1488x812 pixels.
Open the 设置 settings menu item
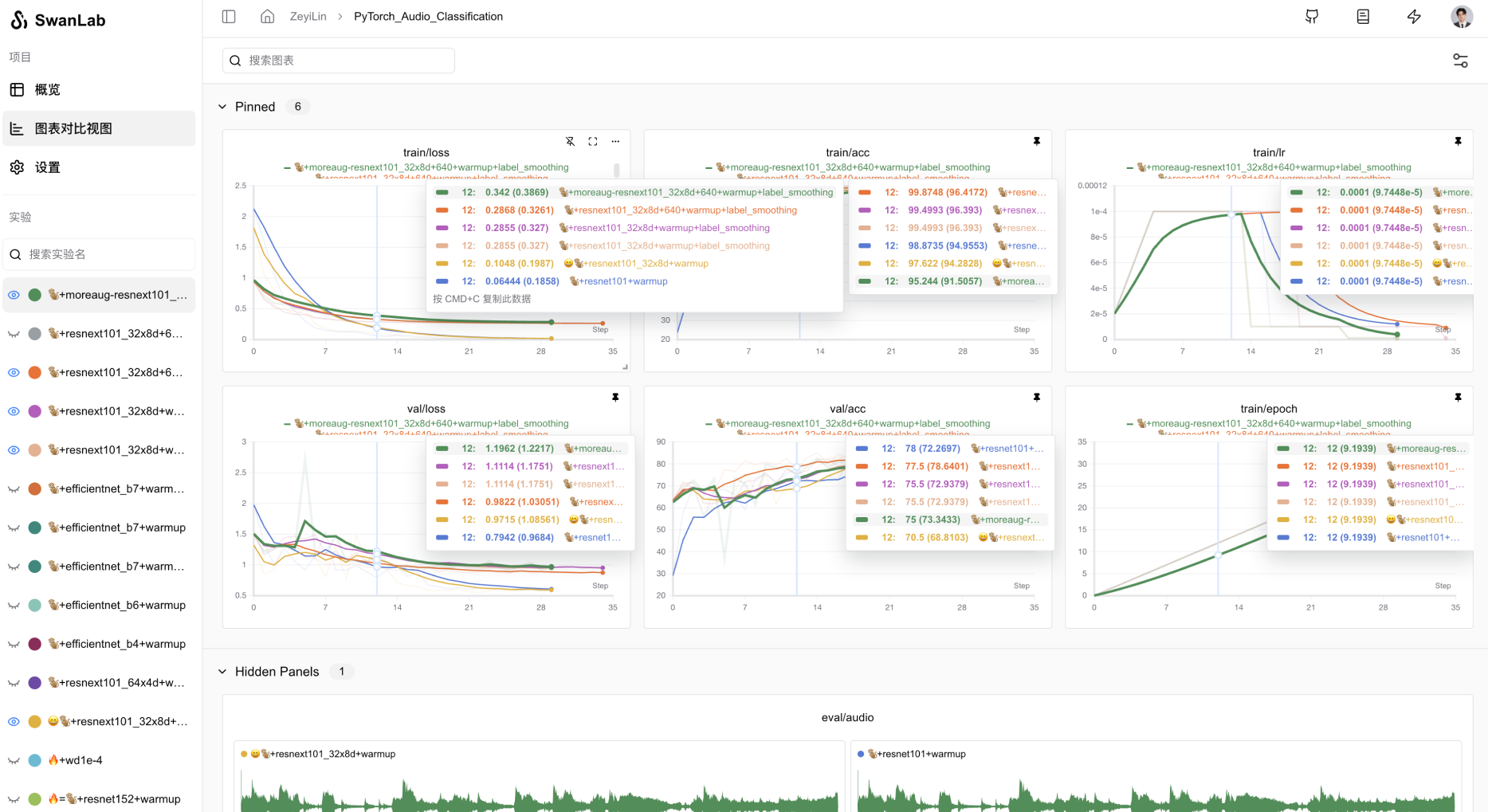click(47, 167)
